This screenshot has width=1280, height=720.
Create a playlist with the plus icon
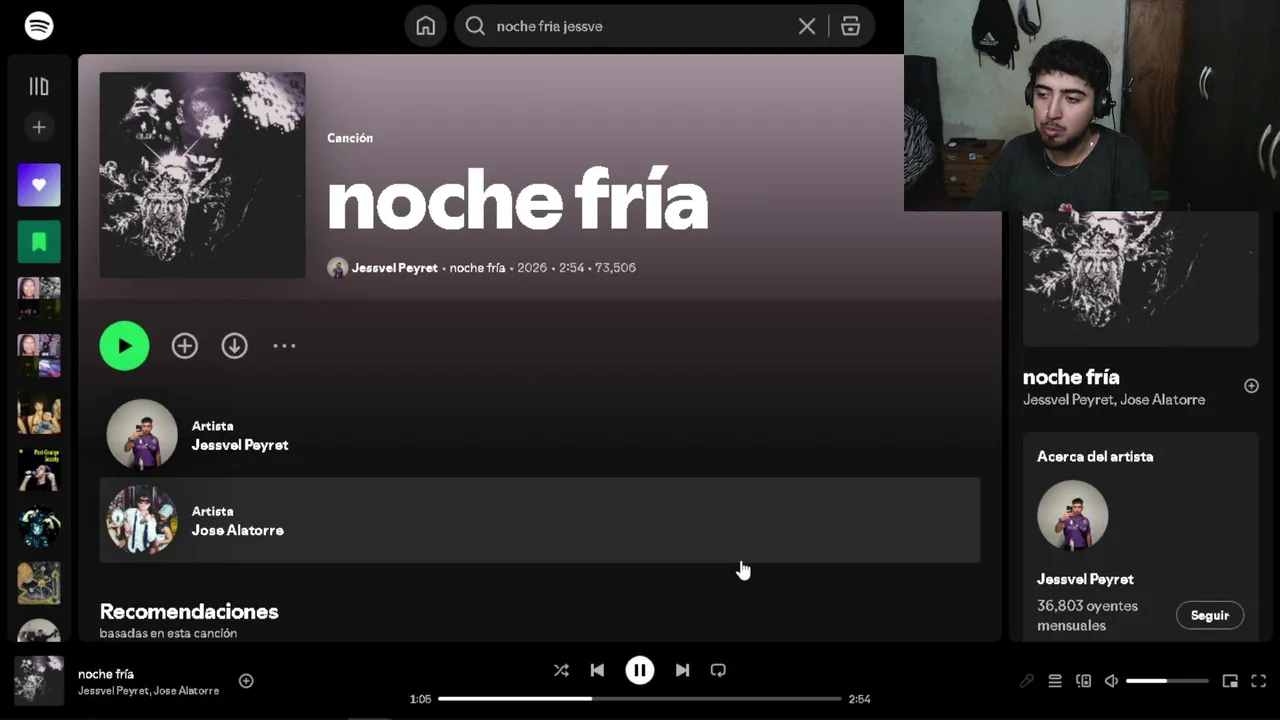(39, 127)
